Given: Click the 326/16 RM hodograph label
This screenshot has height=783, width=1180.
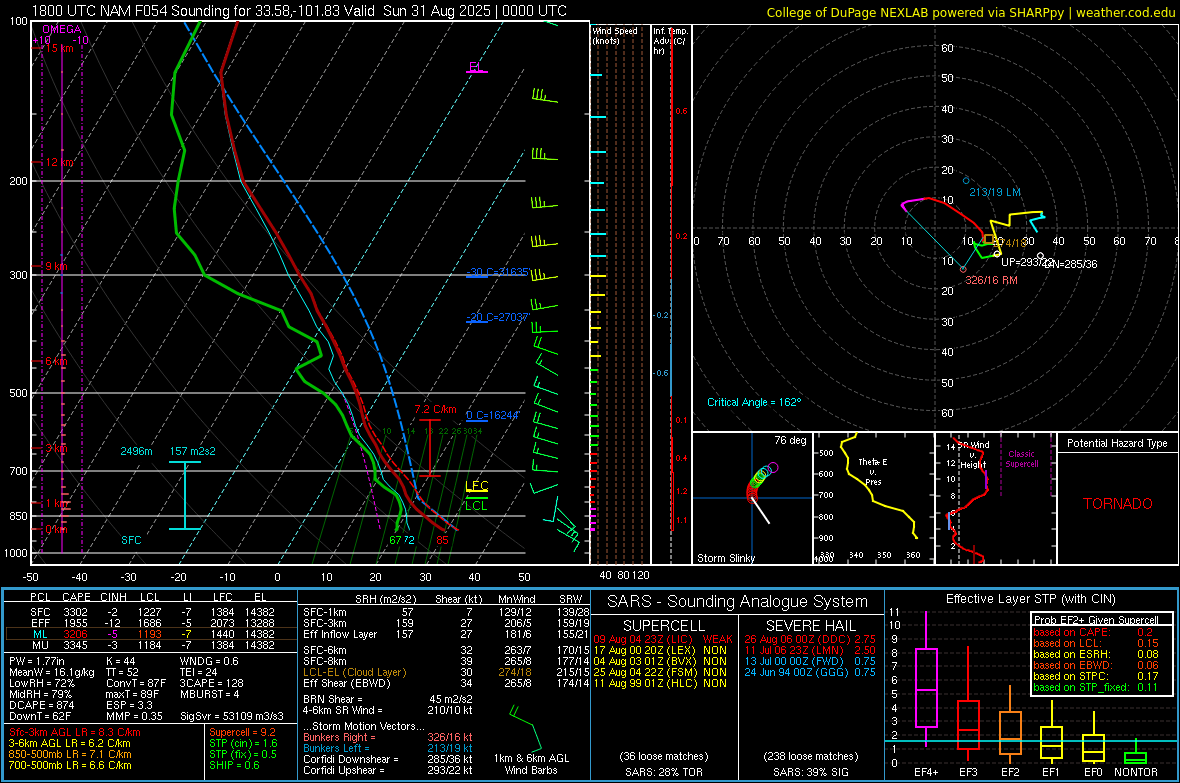Looking at the screenshot, I should (x=991, y=280).
